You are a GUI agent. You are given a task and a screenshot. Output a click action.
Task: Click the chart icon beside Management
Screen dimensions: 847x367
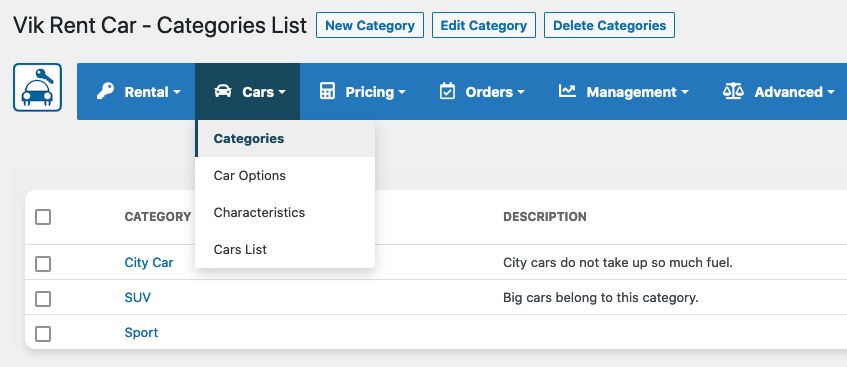pos(567,91)
